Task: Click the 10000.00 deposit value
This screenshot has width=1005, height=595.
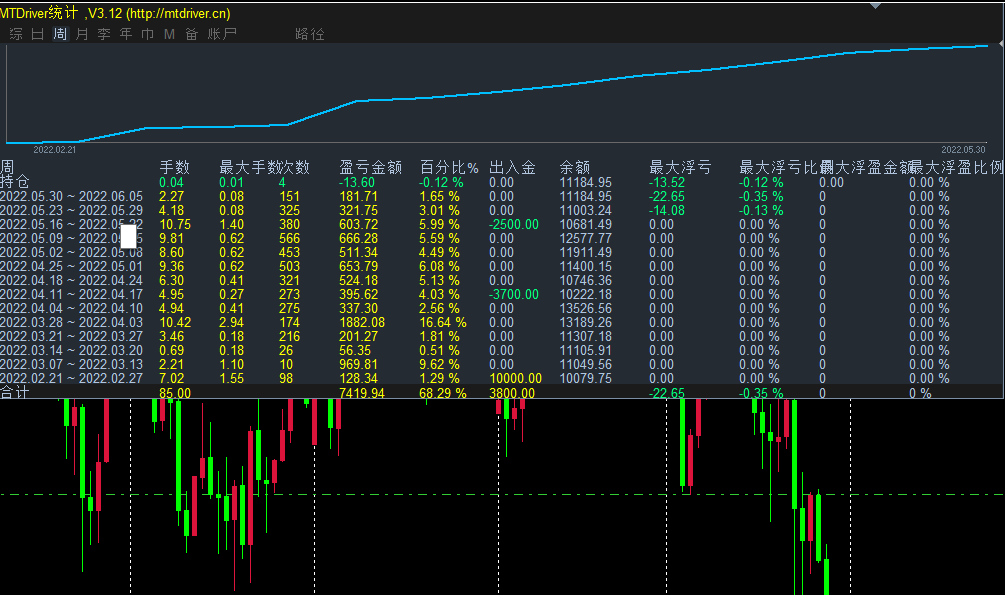Action: (515, 378)
